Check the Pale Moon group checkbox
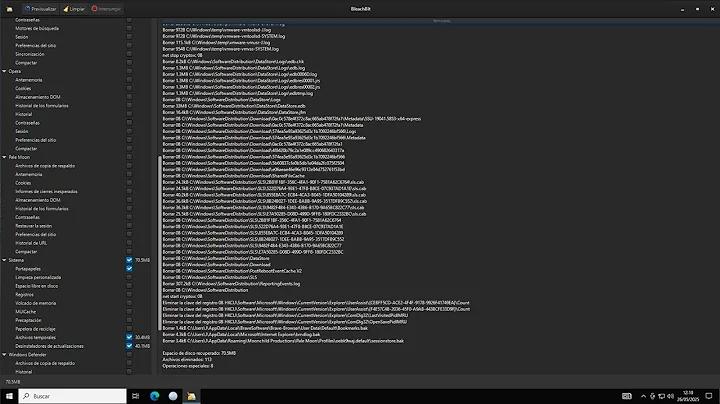 (129, 157)
